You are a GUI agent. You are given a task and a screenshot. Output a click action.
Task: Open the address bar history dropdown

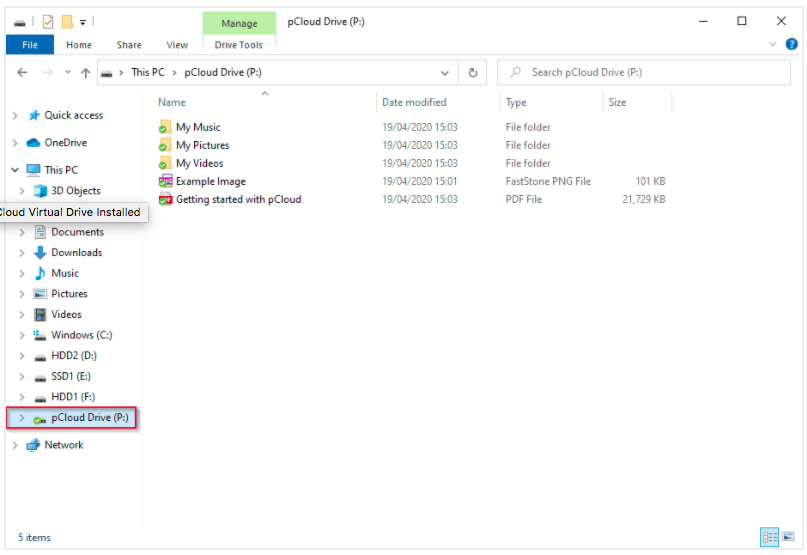pos(445,73)
